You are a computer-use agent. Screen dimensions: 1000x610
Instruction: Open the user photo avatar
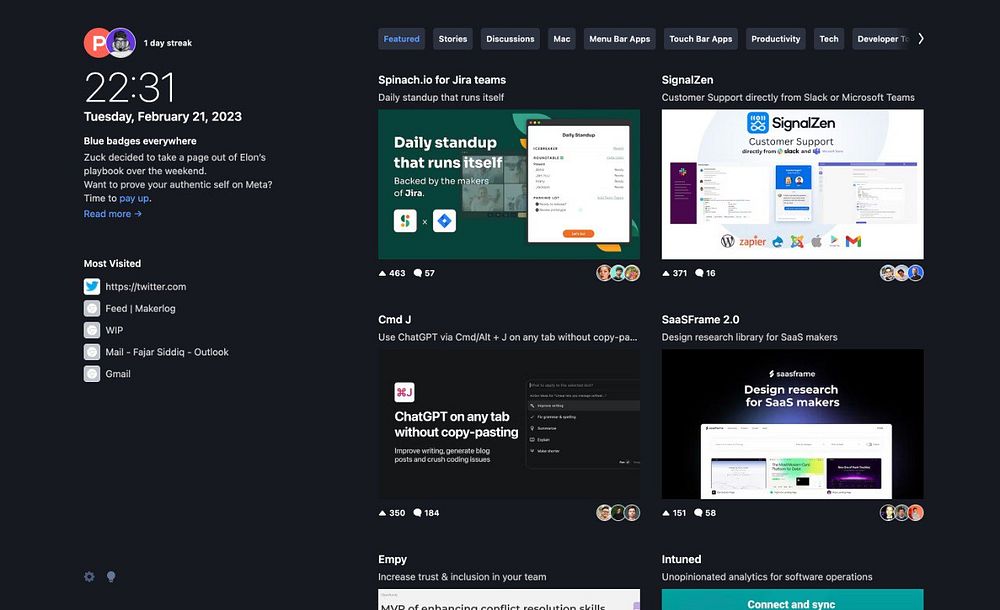coord(121,43)
